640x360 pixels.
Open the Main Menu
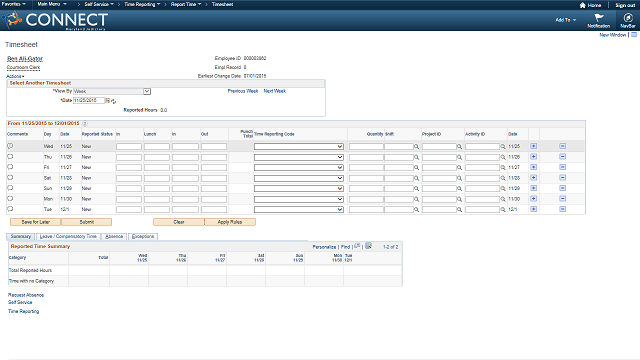(x=52, y=4)
